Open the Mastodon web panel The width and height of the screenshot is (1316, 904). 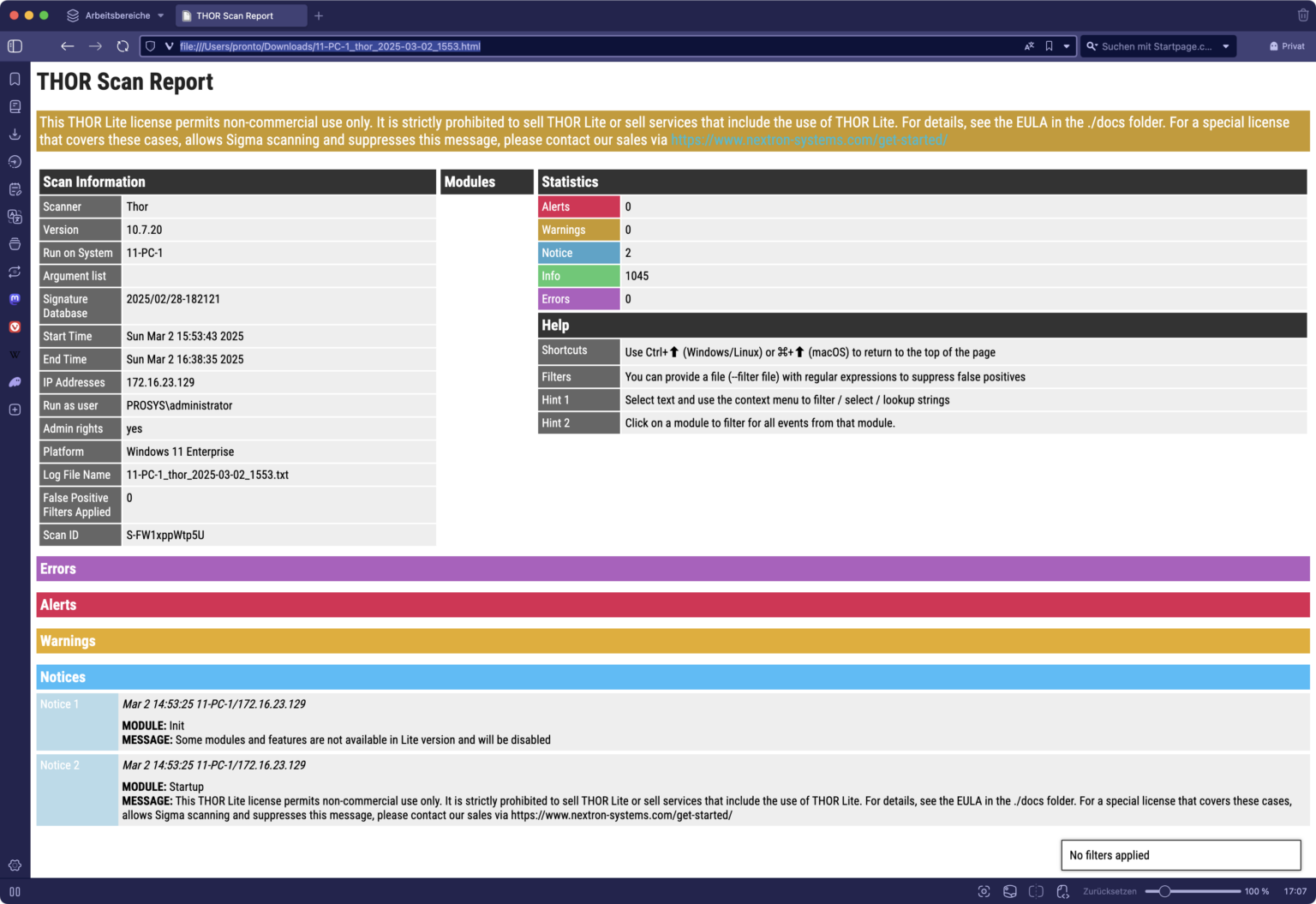[x=15, y=299]
